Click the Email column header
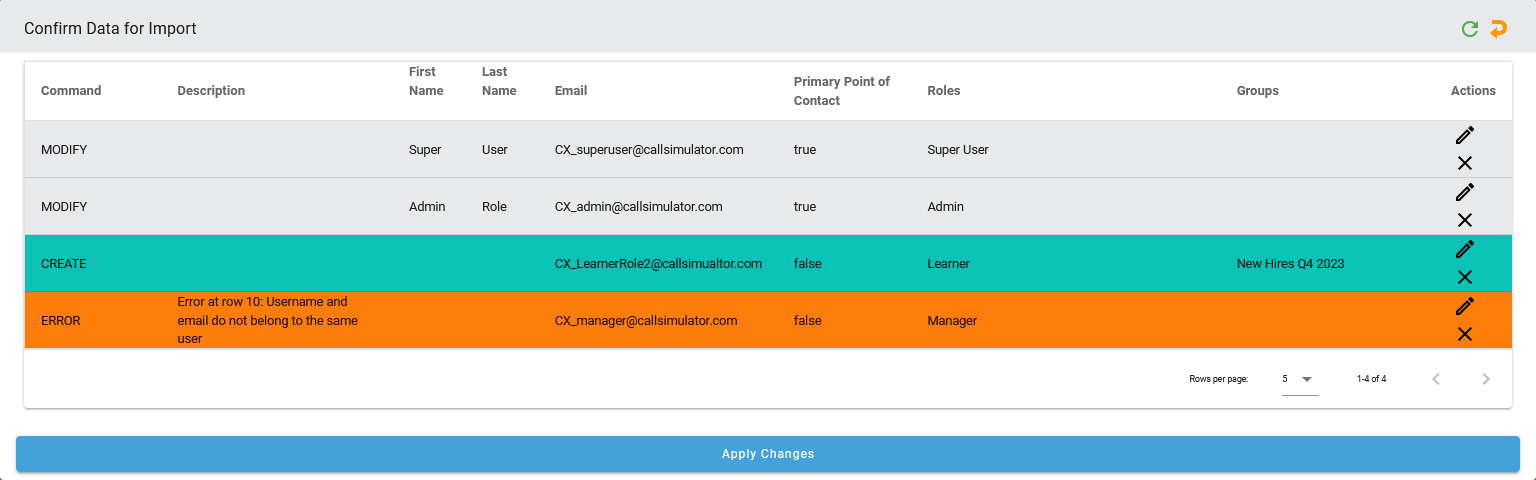This screenshot has height=480, width=1536. click(x=571, y=91)
